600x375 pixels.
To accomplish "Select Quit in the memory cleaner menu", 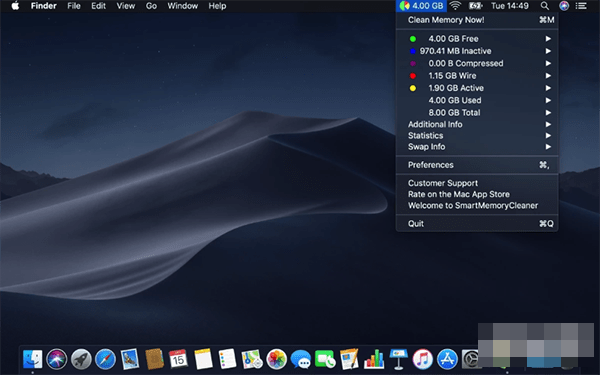I will coord(477,223).
